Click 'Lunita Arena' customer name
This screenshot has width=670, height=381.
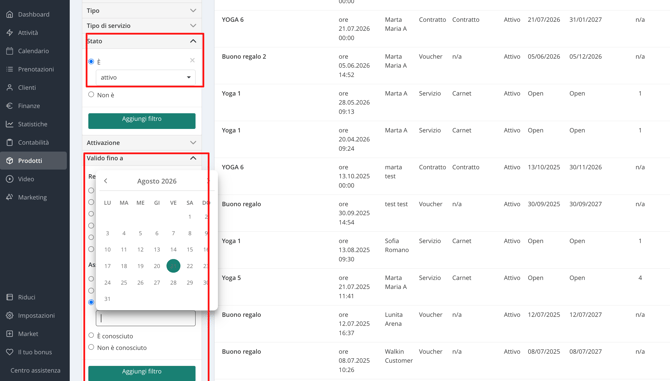[394, 319]
